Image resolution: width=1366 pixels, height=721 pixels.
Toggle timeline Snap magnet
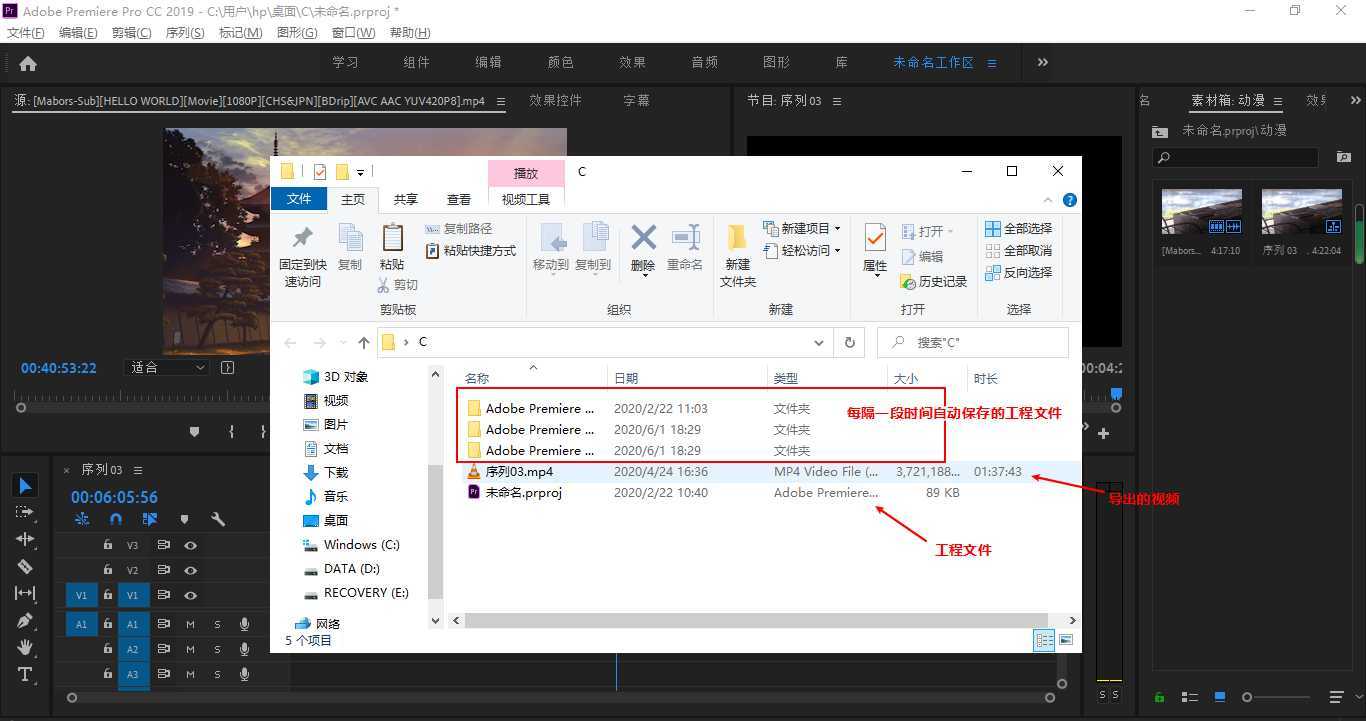coord(116,519)
